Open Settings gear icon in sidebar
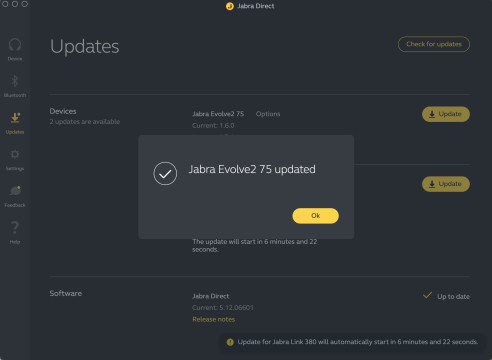The height and width of the screenshot is (360, 492). click(15, 154)
